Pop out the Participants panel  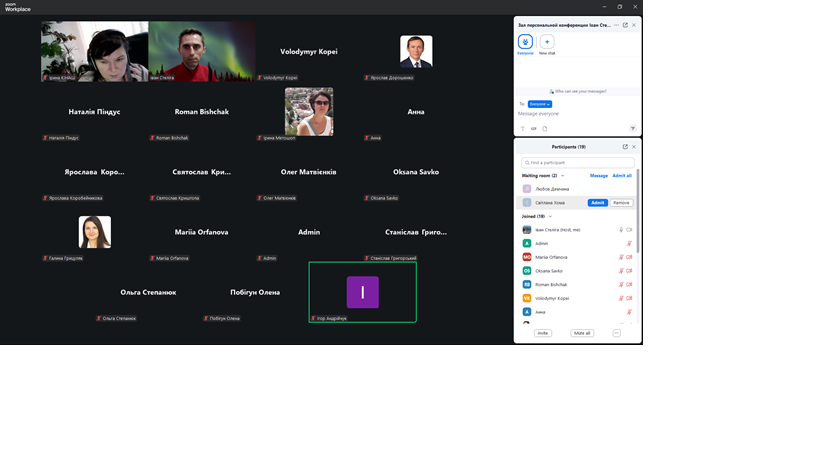(x=625, y=147)
